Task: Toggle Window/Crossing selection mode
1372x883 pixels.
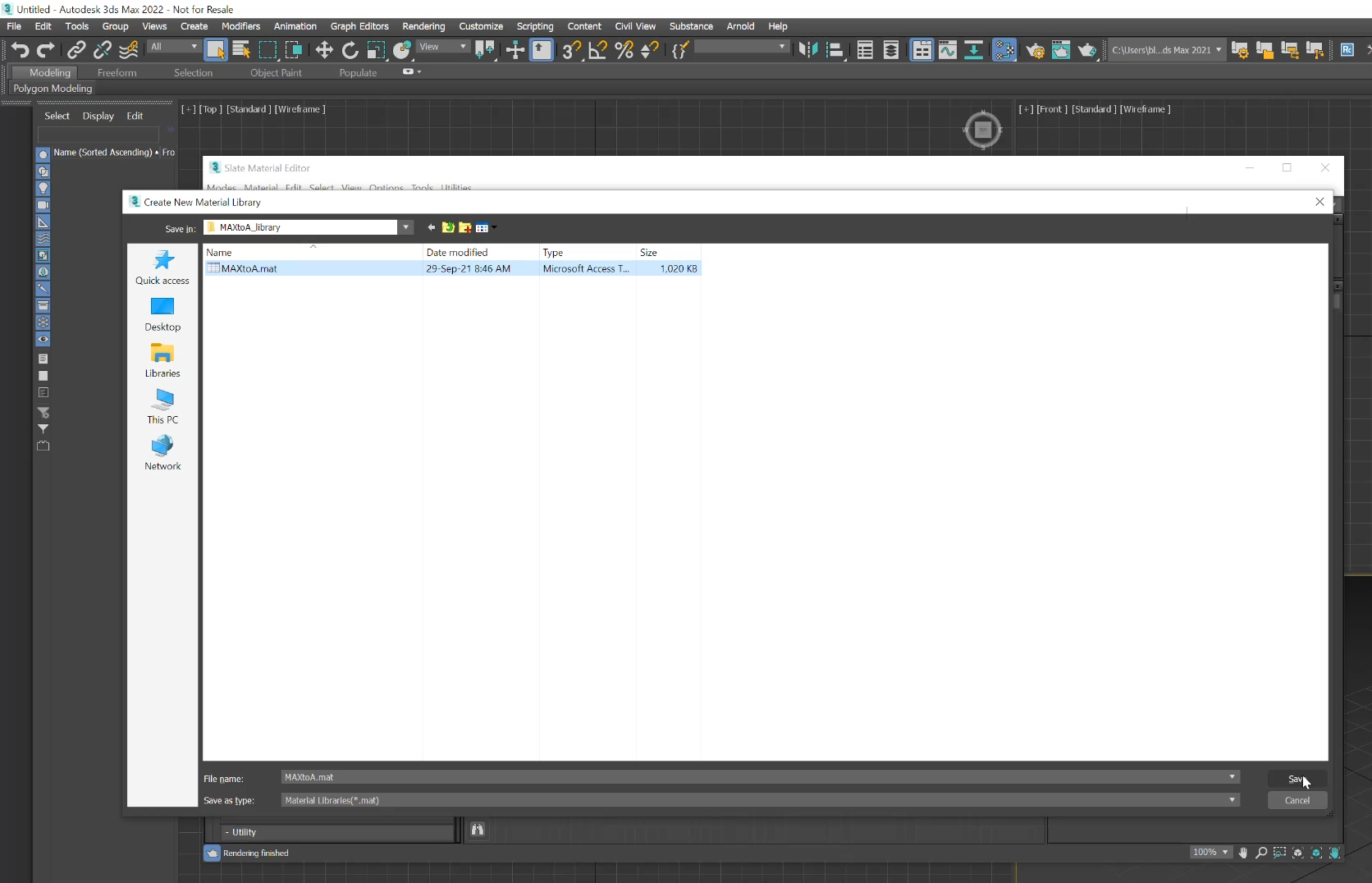Action: (x=294, y=50)
